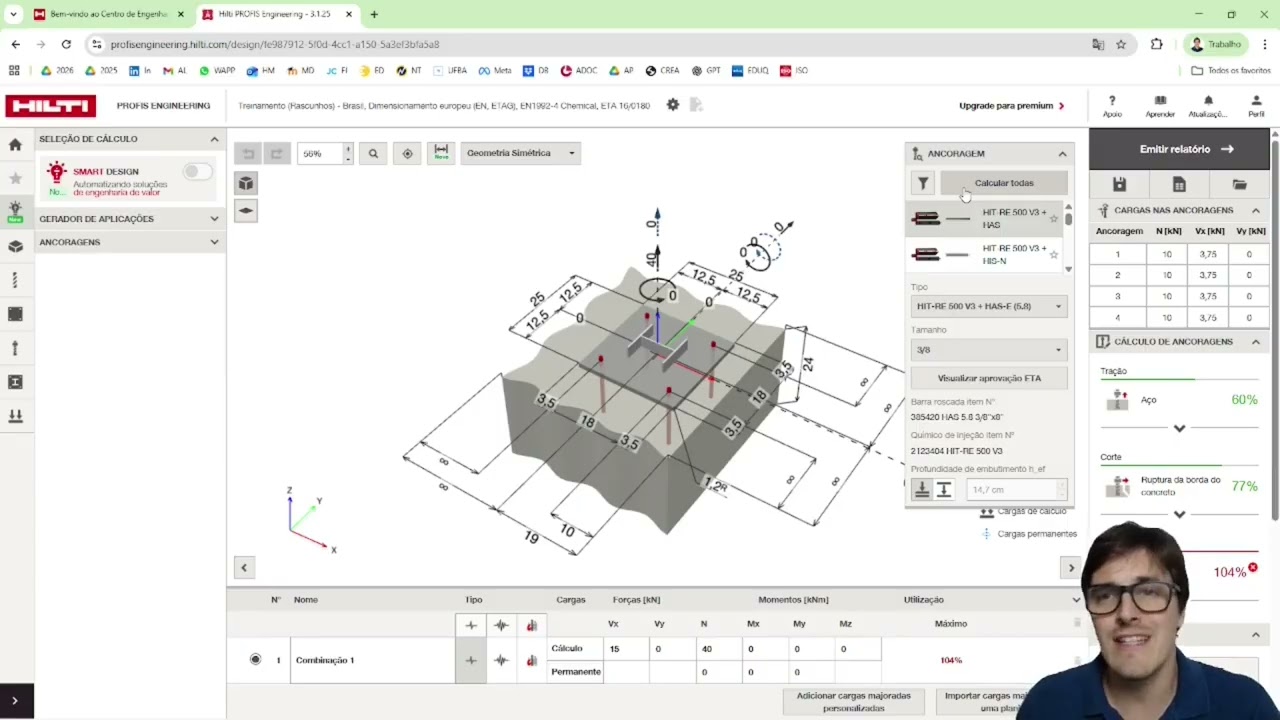1280x720 pixels.
Task: Click the redo arrow in the viewport toolbar
Action: coord(276,153)
